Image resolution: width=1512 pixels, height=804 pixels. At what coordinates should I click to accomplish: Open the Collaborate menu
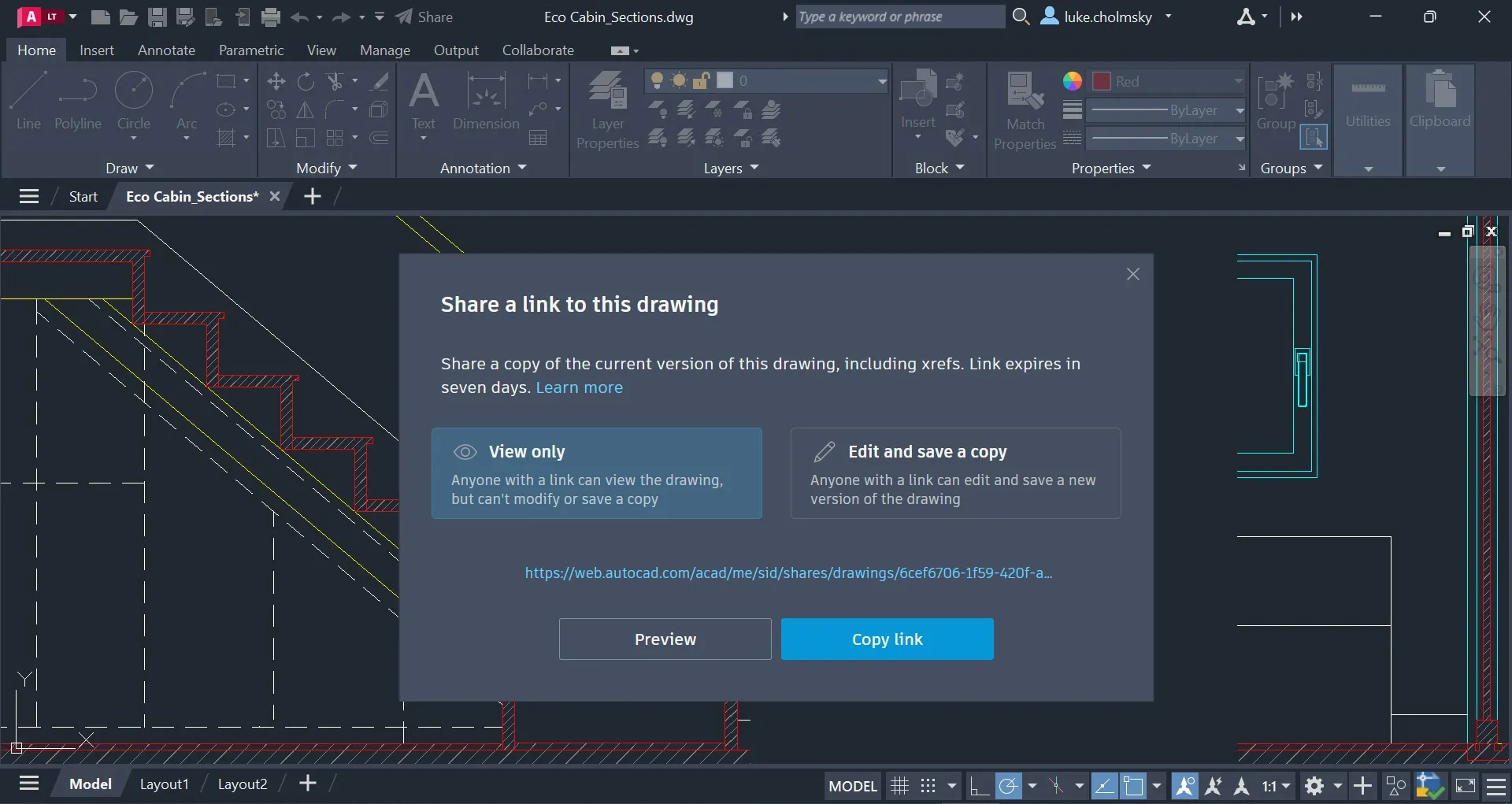[x=538, y=50]
